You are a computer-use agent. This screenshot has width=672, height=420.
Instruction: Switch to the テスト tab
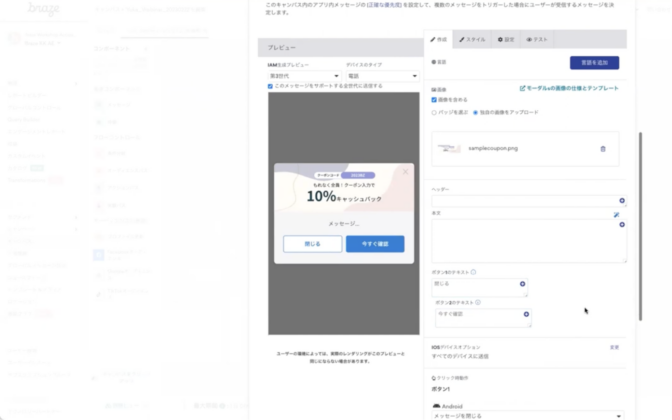tap(536, 39)
